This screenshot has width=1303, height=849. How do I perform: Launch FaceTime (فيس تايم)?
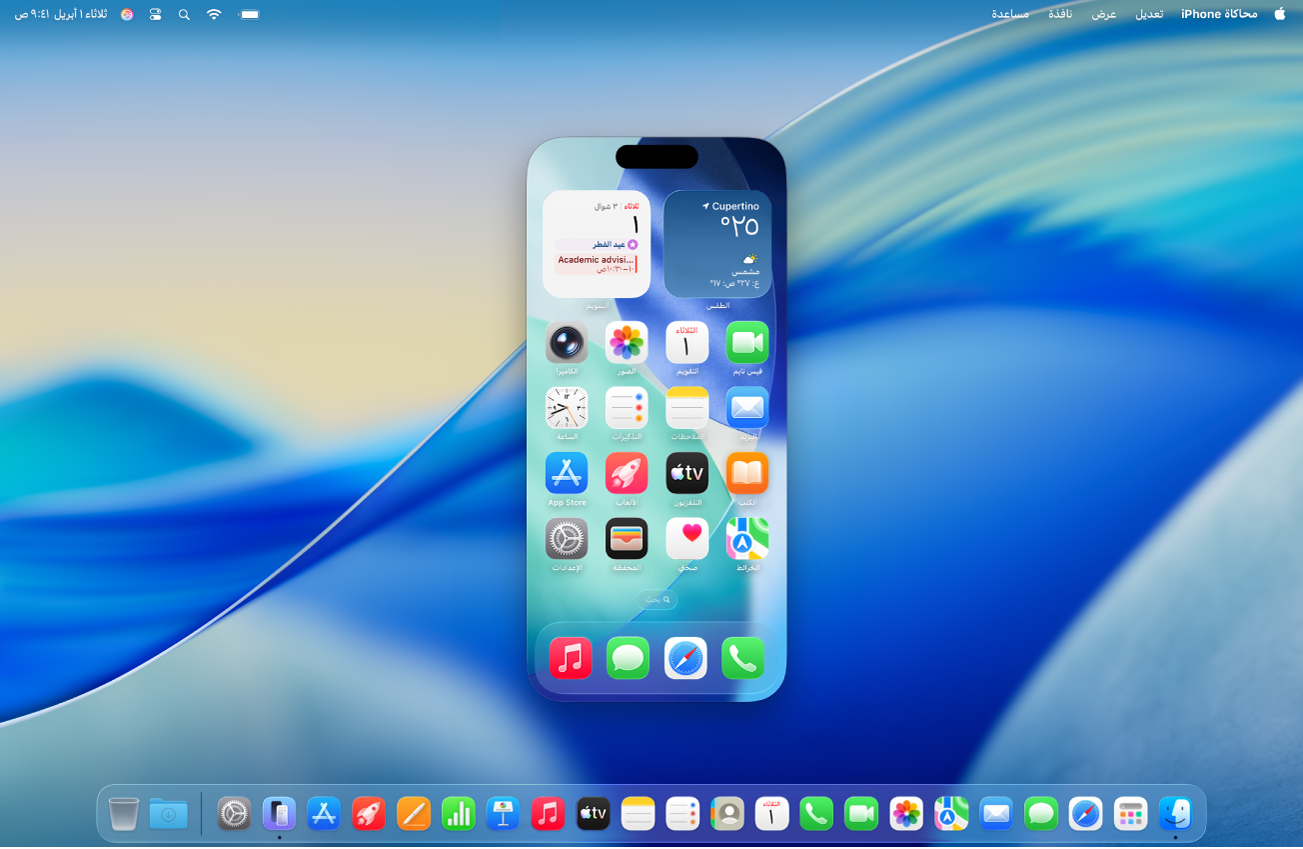tap(747, 343)
